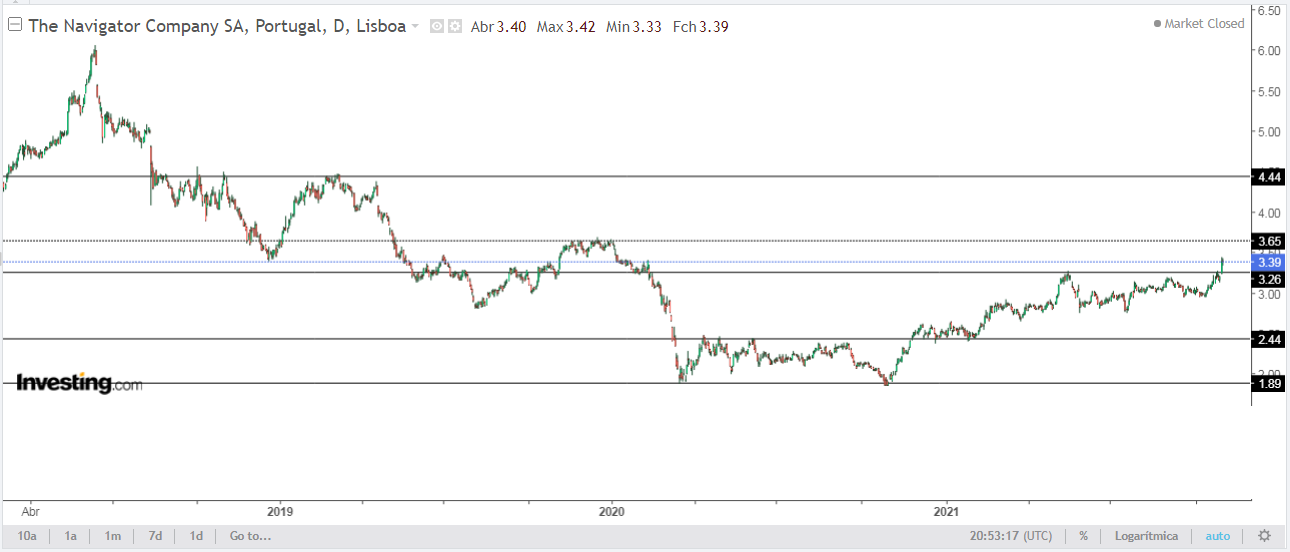This screenshot has height=552, width=1290.
Task: Click the Abr 3.40 open value
Action: 498,27
